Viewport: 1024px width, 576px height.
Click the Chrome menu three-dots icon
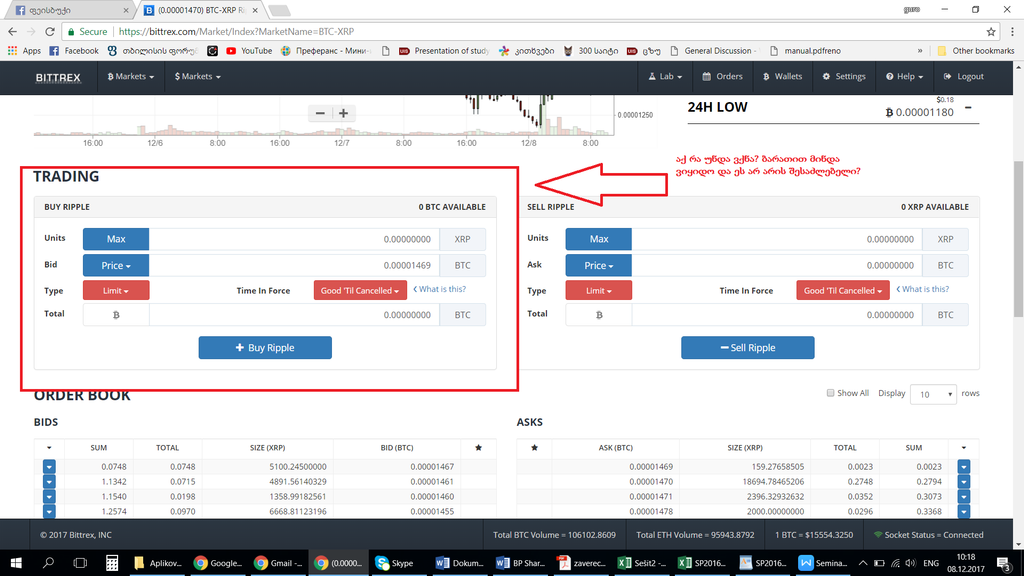(1012, 31)
